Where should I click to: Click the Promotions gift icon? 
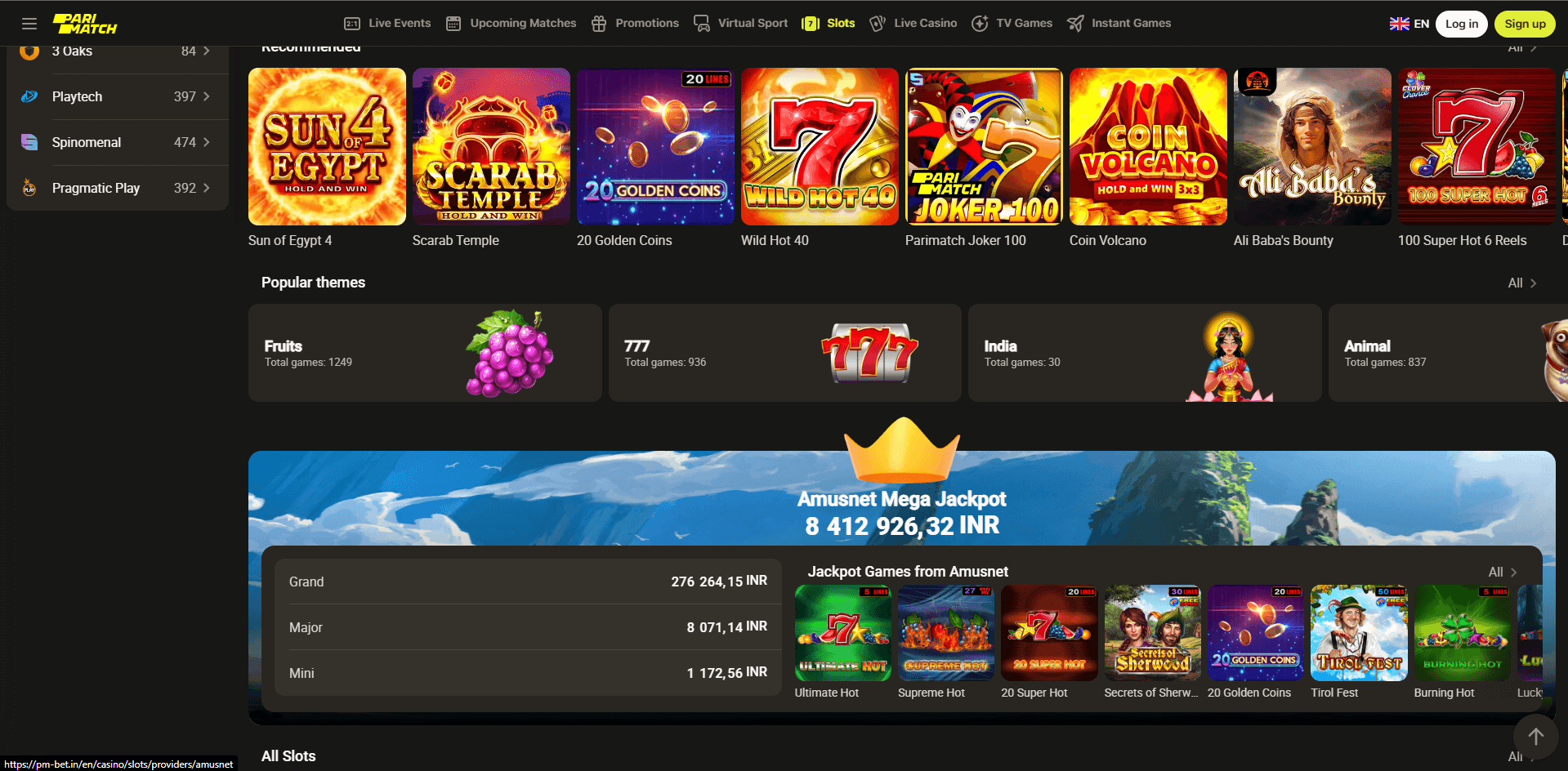click(599, 24)
